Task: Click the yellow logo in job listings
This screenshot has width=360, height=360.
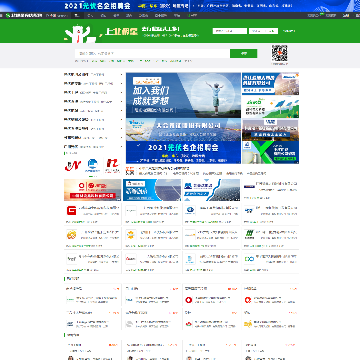Action: click(248, 324)
